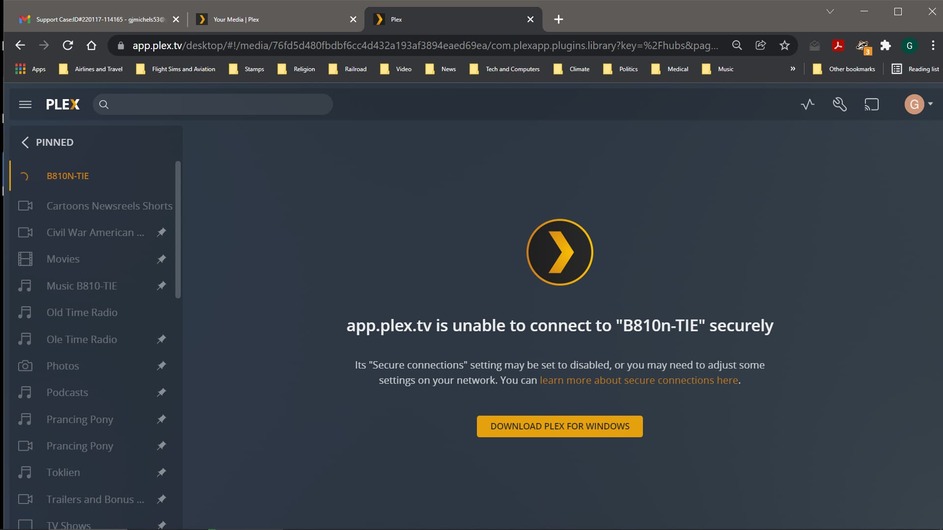The width and height of the screenshot is (943, 530).
Task: Open Plex settings wrench icon
Action: click(840, 104)
